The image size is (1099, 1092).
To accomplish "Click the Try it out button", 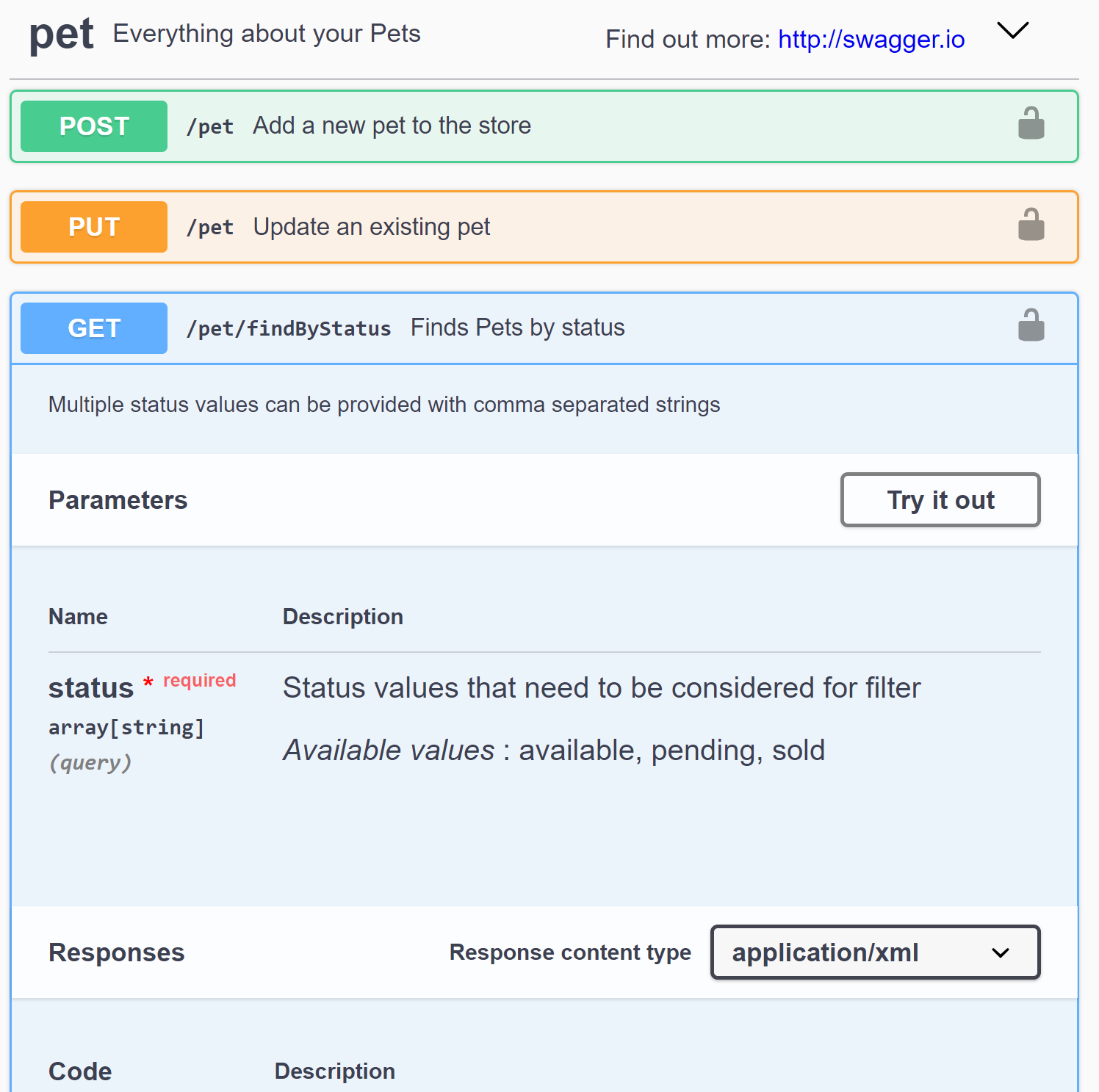I will pos(940,500).
